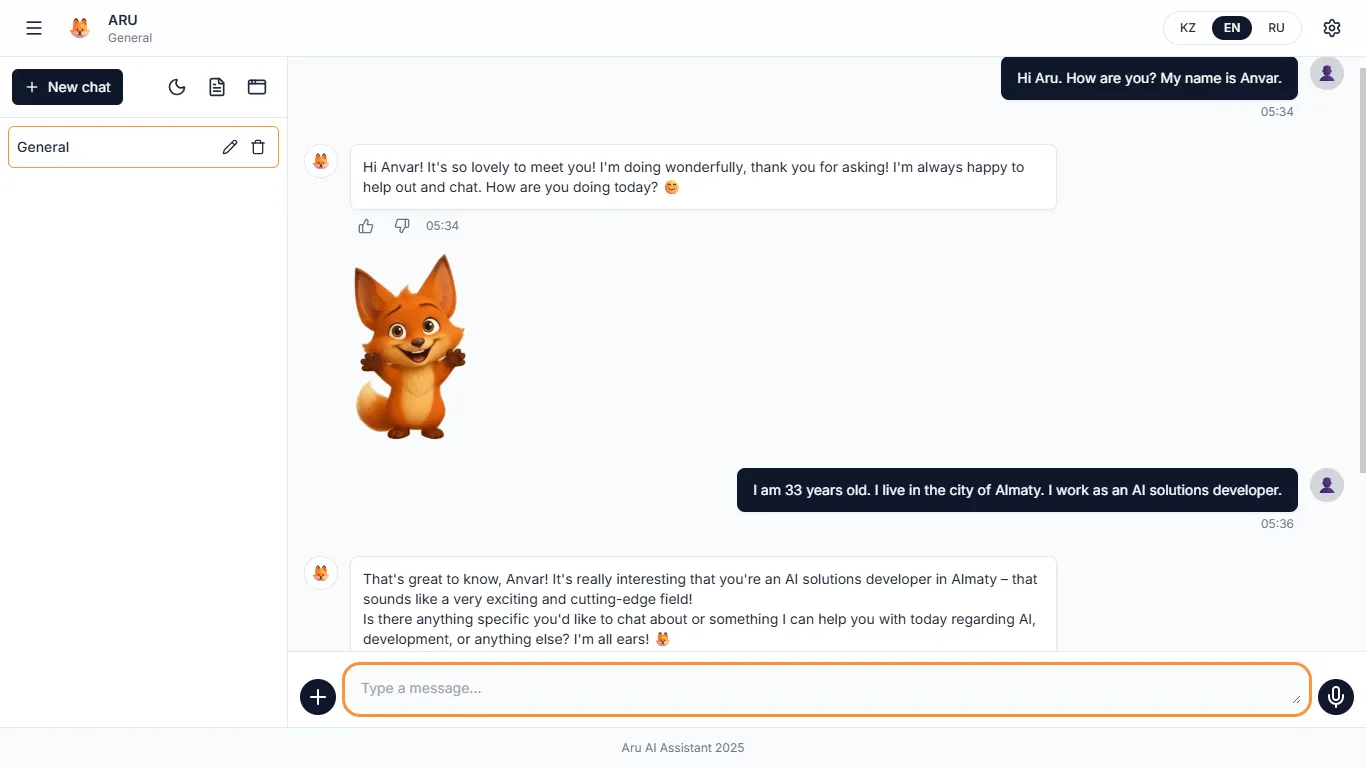
Task: Open the document icon in sidebar
Action: click(217, 87)
